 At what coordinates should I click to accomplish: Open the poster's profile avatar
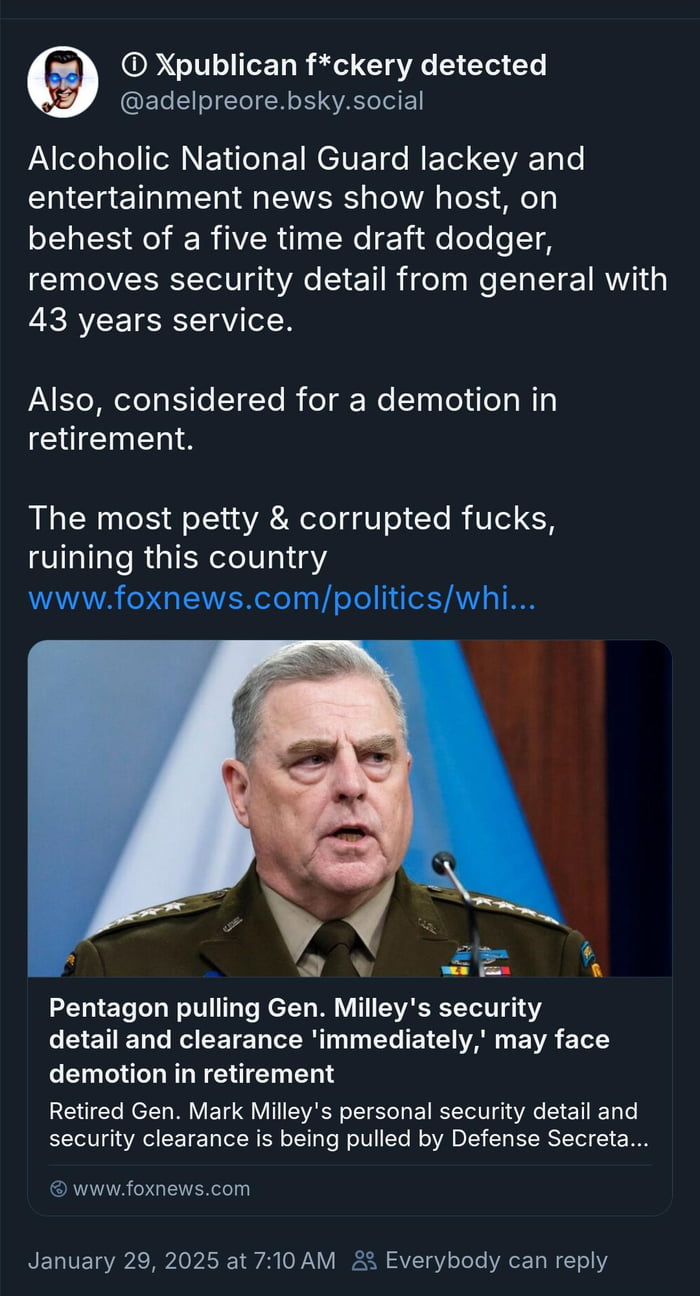point(63,83)
